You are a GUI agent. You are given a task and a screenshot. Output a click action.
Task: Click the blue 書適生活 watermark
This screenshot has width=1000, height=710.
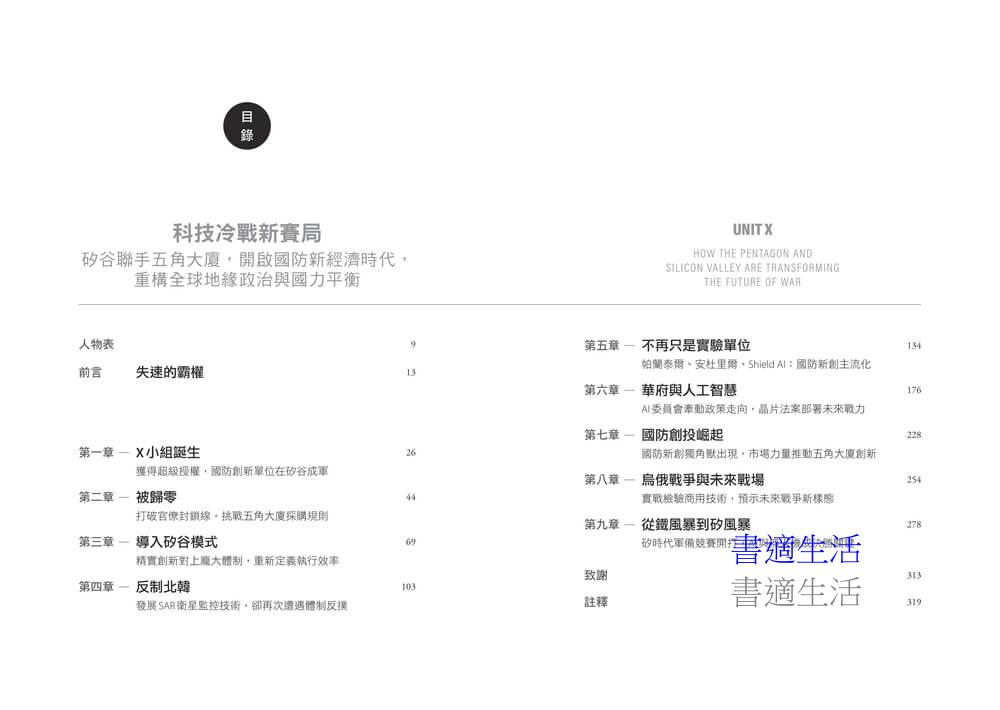tap(796, 549)
